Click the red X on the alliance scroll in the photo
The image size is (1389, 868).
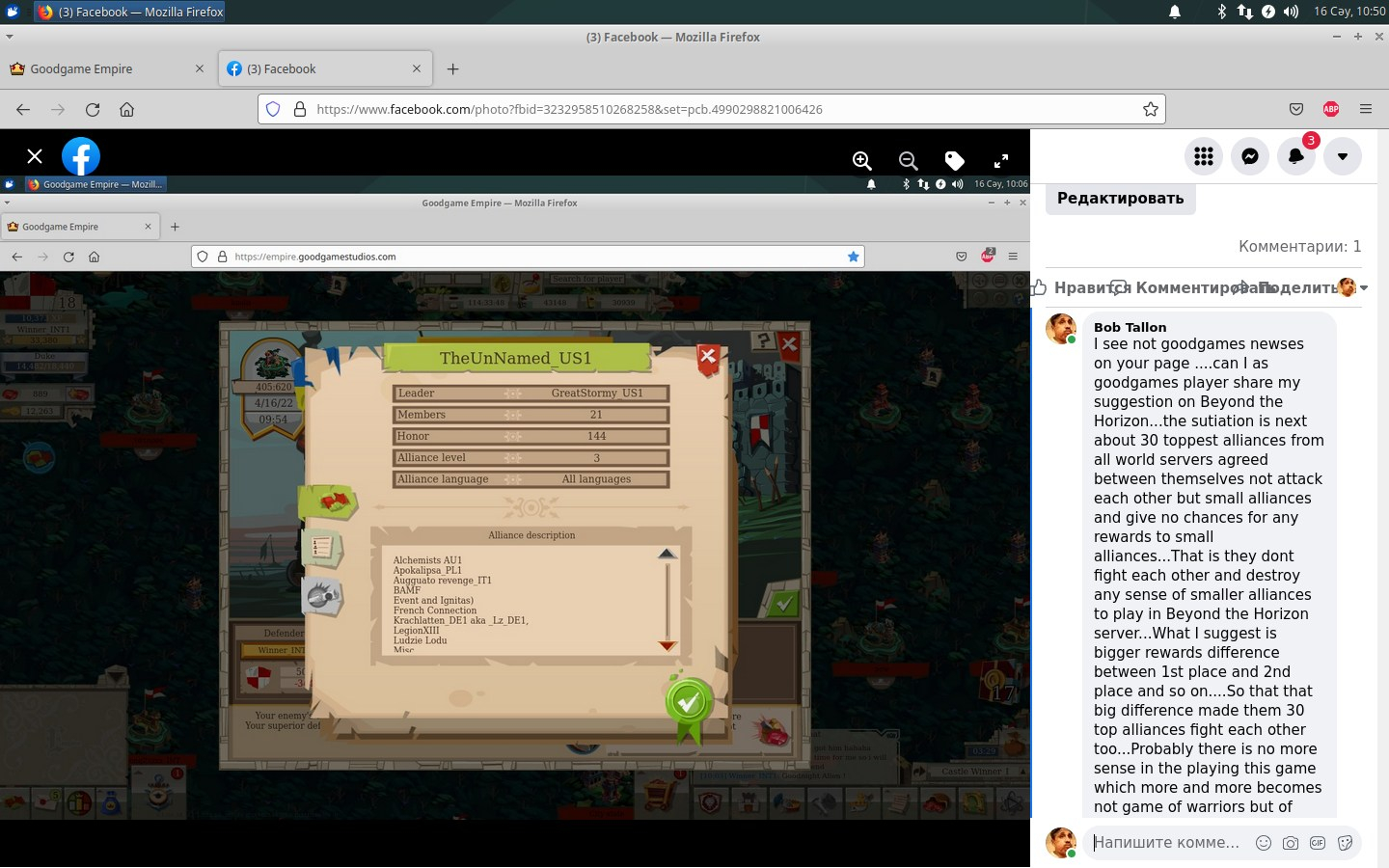(x=708, y=358)
